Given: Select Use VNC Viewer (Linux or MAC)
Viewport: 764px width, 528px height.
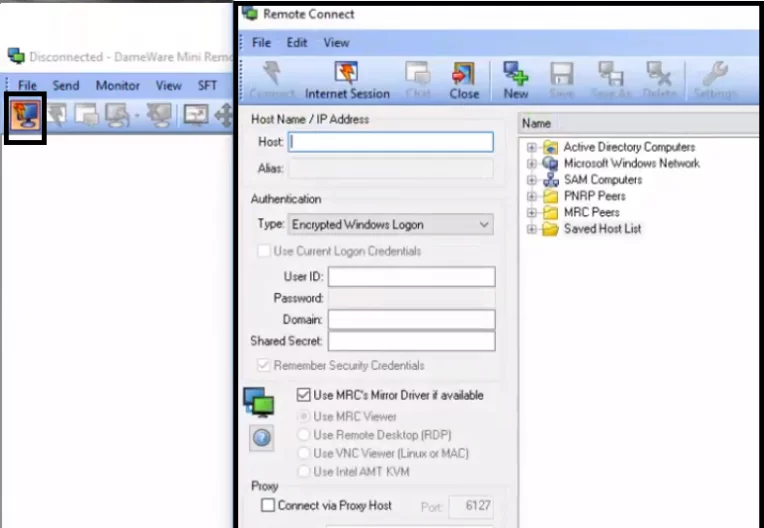Looking at the screenshot, I should 304,453.
